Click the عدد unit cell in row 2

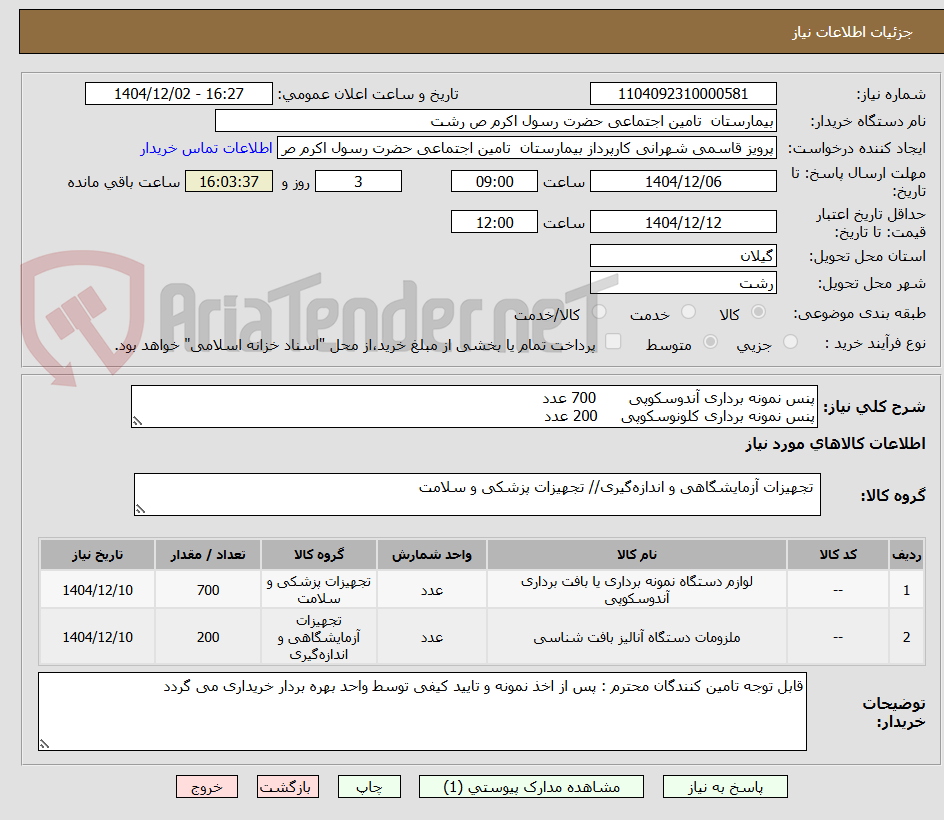click(x=432, y=637)
